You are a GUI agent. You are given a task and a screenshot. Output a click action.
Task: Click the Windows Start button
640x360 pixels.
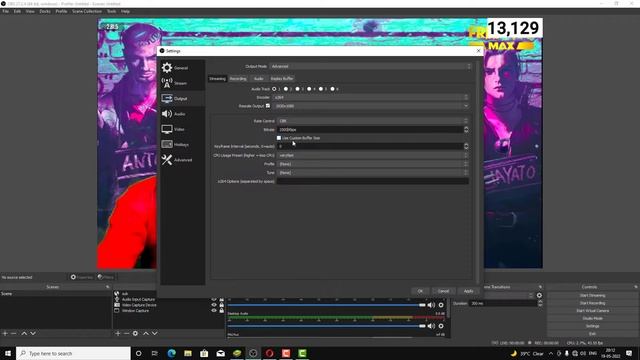click(x=8, y=353)
